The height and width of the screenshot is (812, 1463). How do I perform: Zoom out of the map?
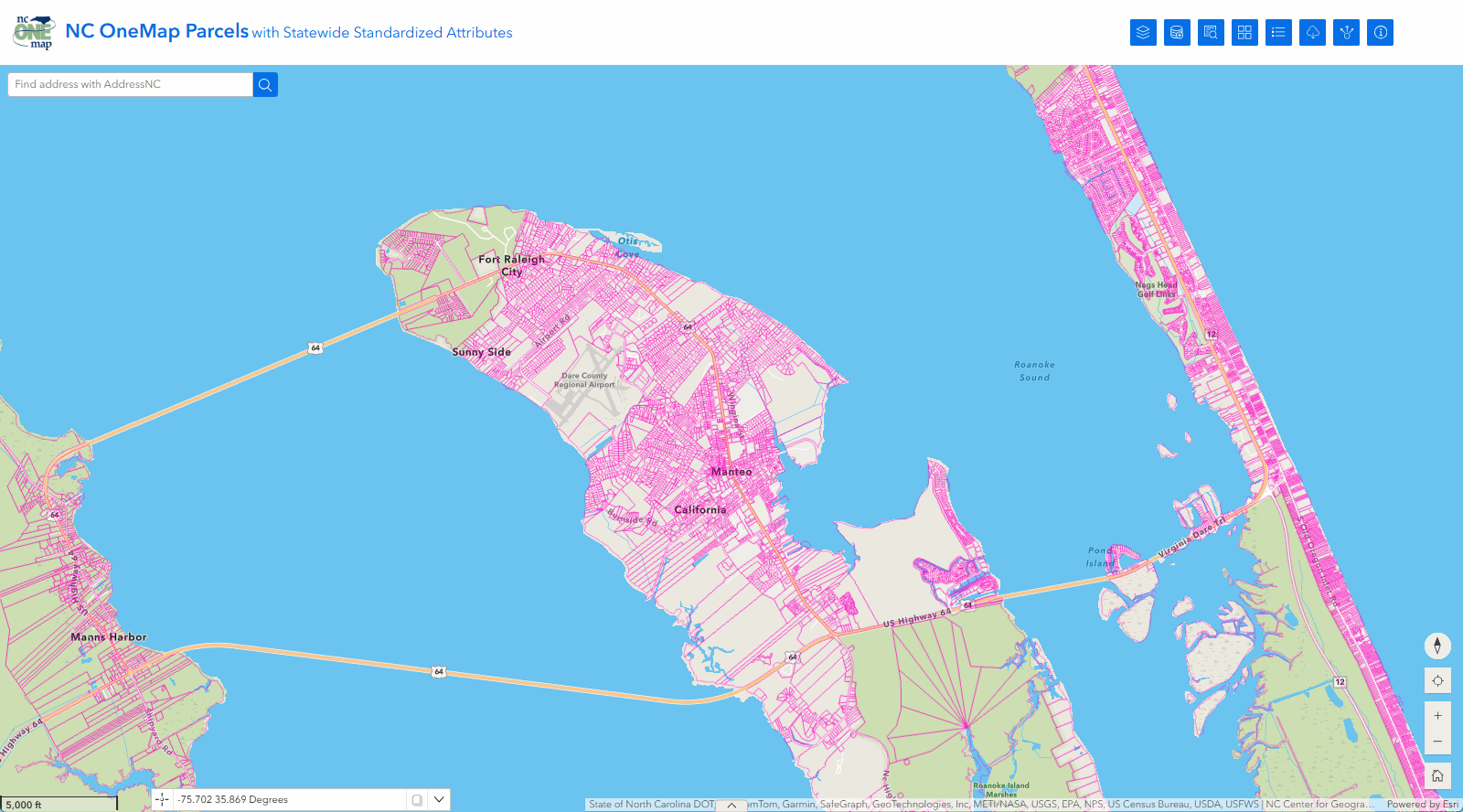pos(1437,742)
